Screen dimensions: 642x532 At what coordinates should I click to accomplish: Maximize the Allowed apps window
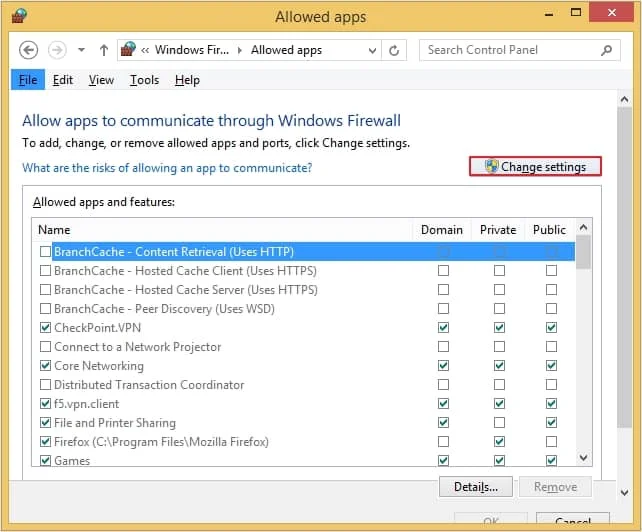click(x=576, y=13)
